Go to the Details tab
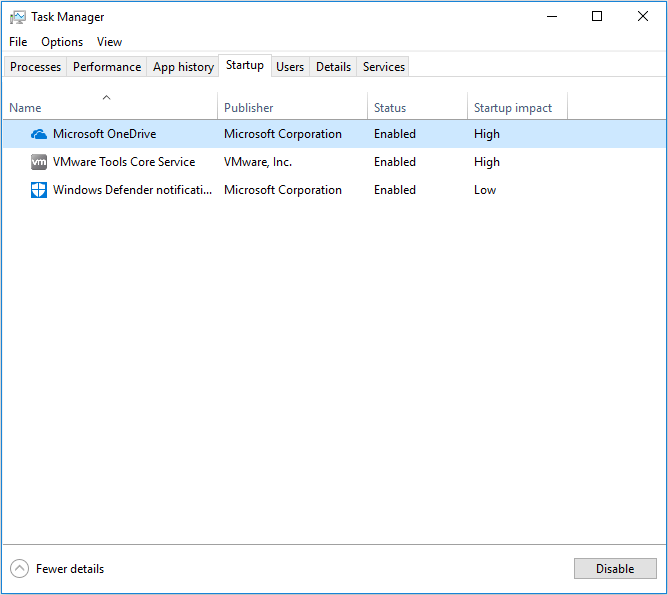The height and width of the screenshot is (595, 668). point(333,67)
